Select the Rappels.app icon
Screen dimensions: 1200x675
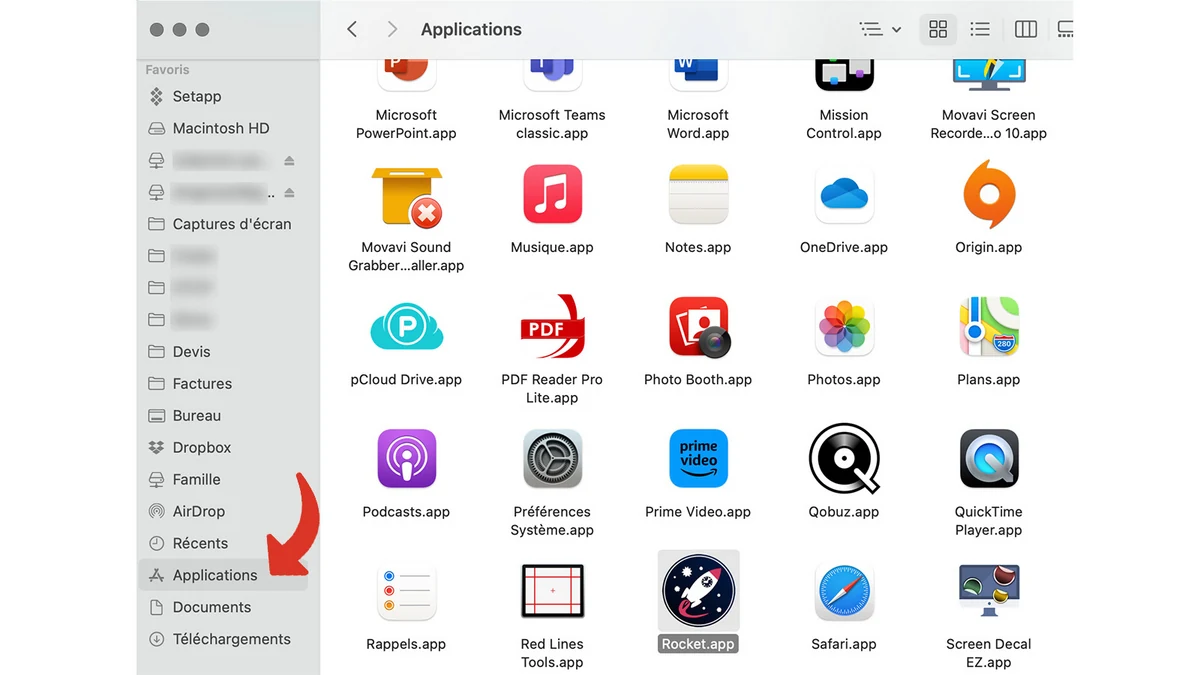[x=406, y=591]
